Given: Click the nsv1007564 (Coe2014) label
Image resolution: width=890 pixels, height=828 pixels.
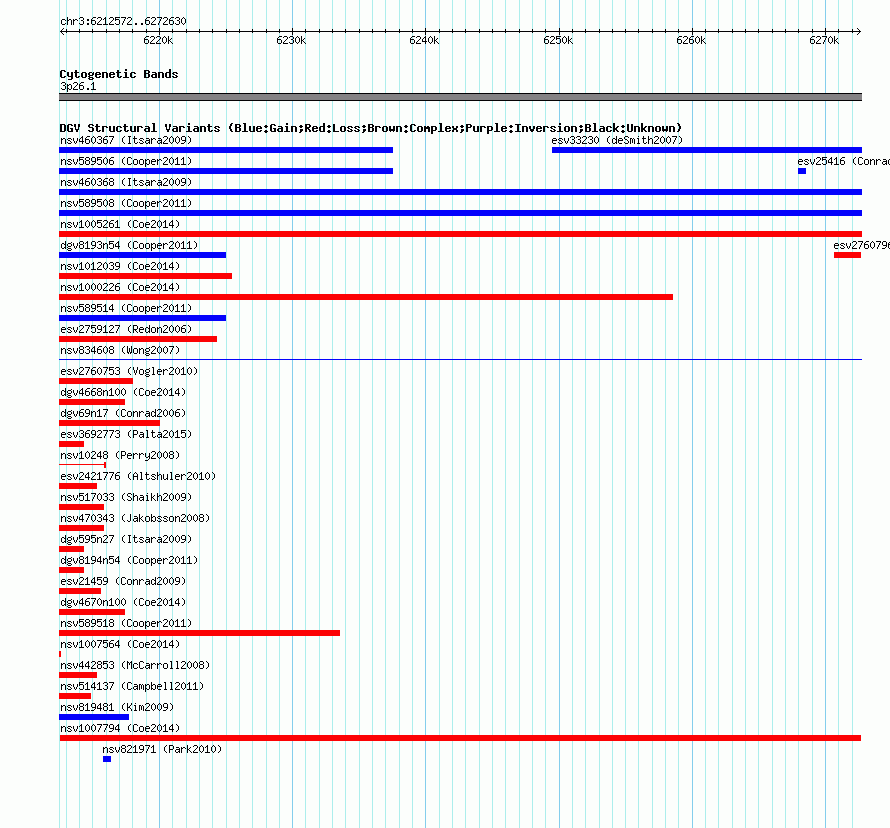Looking at the screenshot, I should (x=120, y=644).
